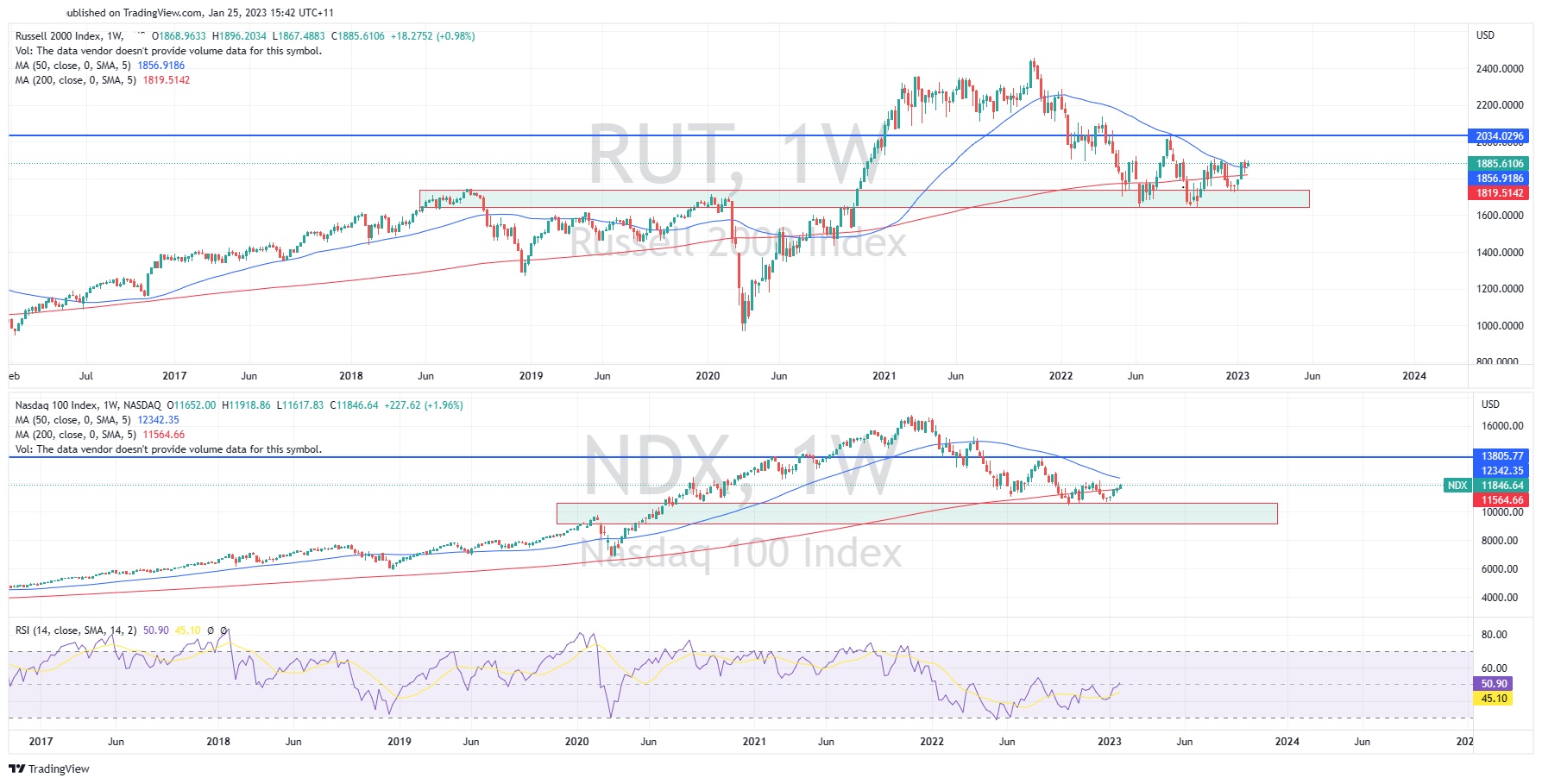Screen dimensions: 1542x784
Task: Click the Russell low value L1867.4883
Action: (x=299, y=36)
